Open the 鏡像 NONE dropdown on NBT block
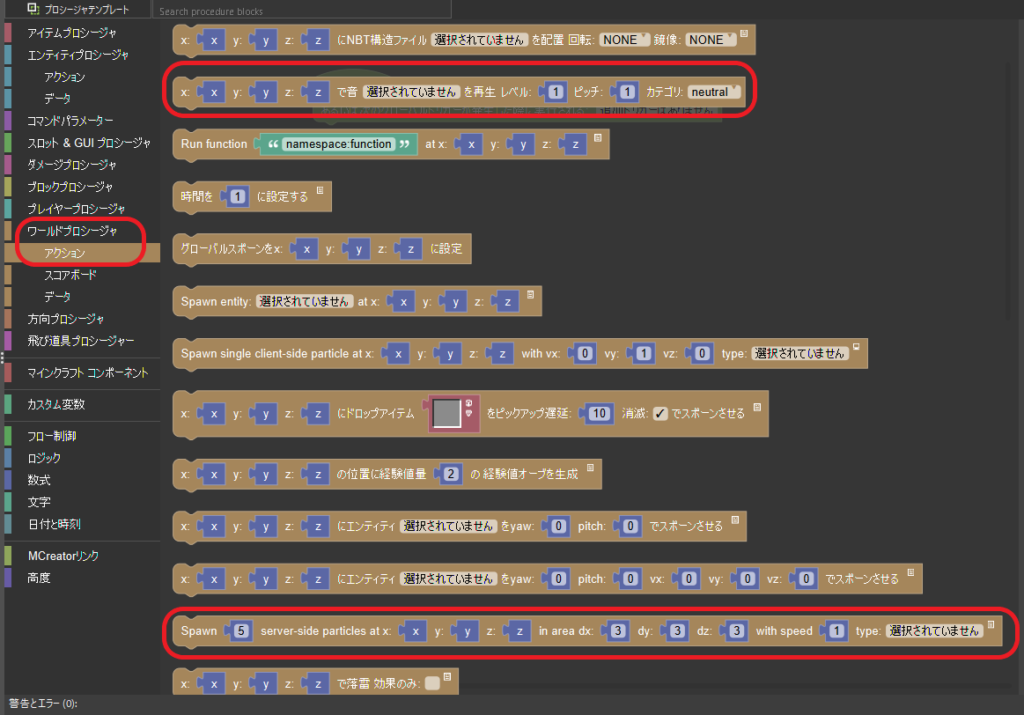The height and width of the screenshot is (715, 1024). [x=711, y=40]
